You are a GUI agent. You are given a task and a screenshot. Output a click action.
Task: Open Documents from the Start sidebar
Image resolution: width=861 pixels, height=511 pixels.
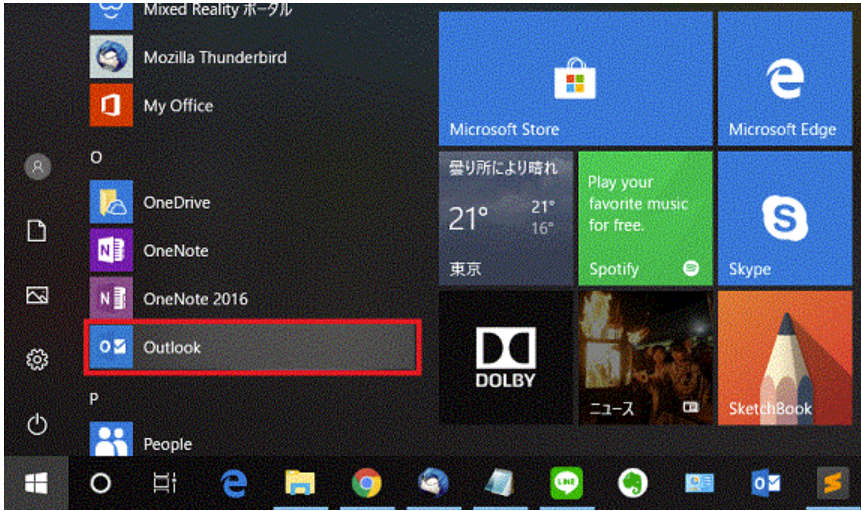coord(37,231)
